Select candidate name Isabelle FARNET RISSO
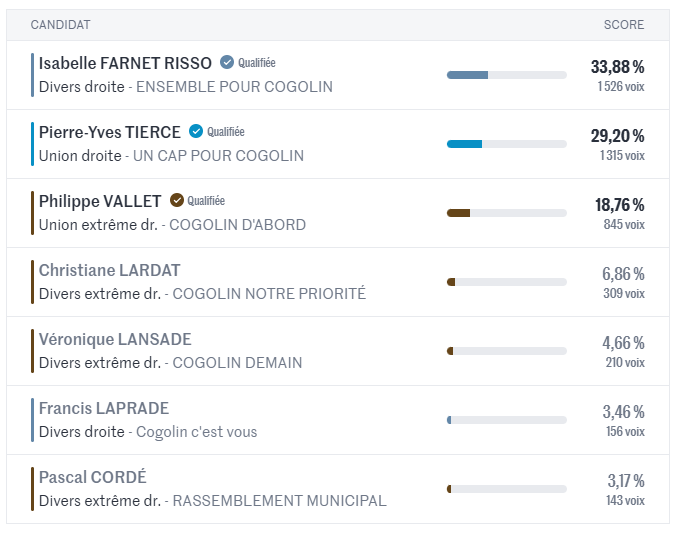Viewport: 678px width, 535px height. tap(125, 63)
